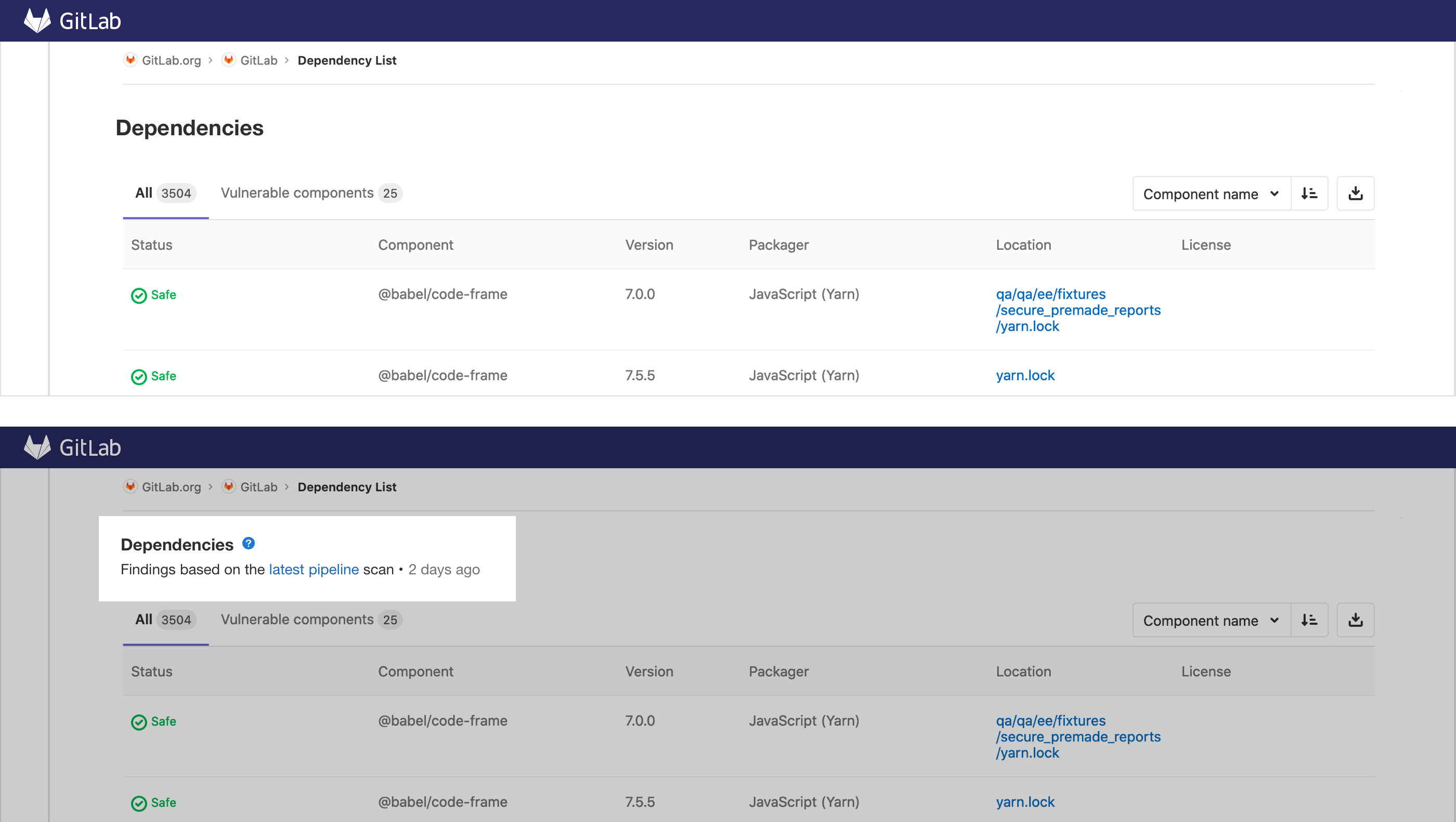The height and width of the screenshot is (822, 1456).
Task: Click the export download icon in the upper mockup
Action: click(1356, 194)
